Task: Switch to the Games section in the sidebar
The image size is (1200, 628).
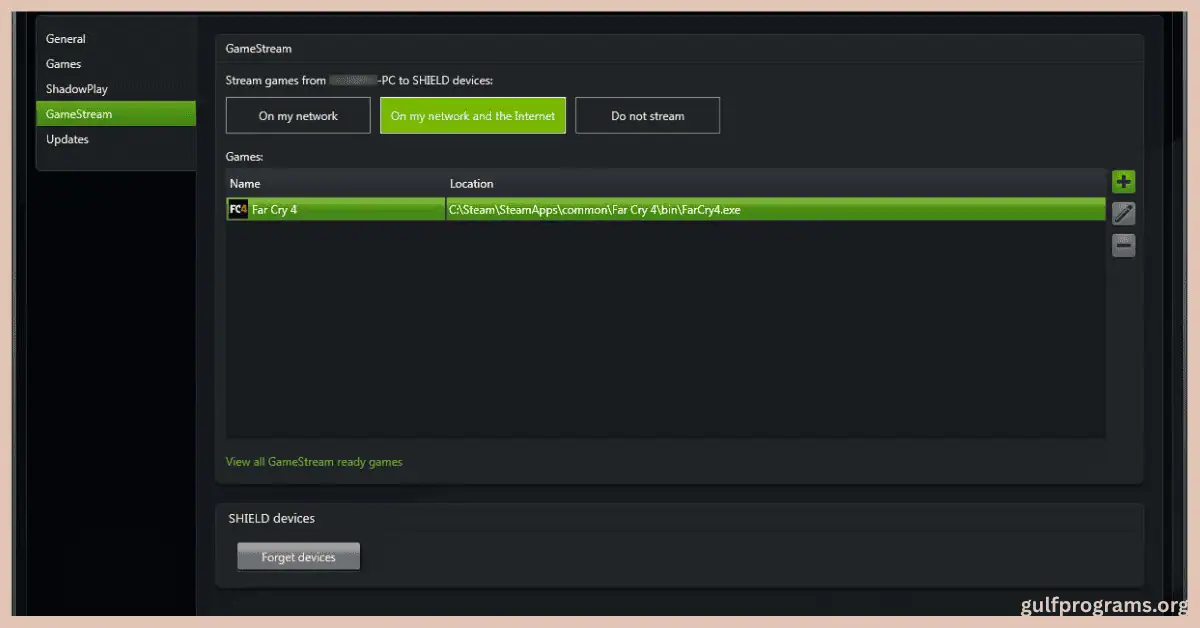Action: point(64,64)
